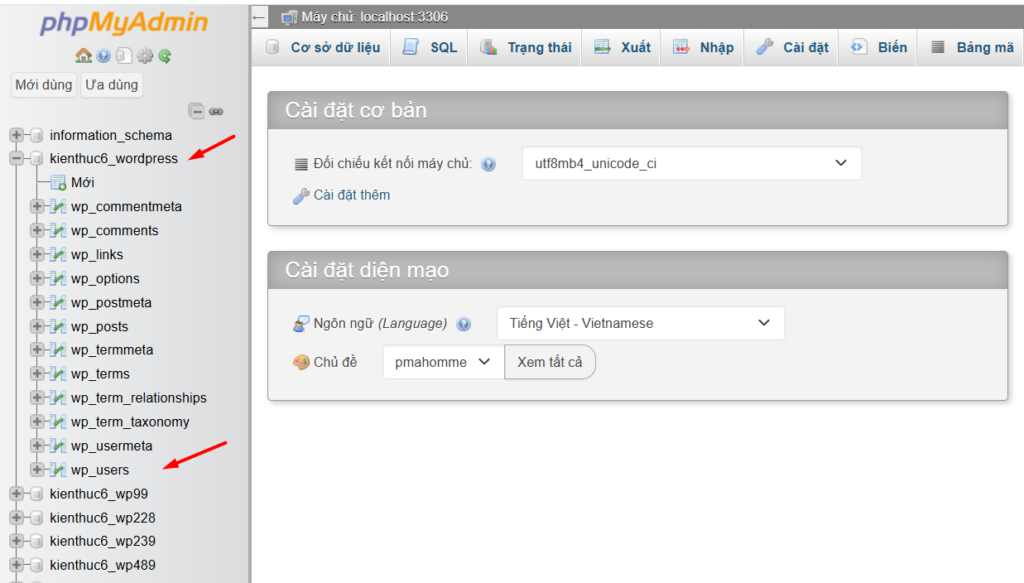Expand the wp_users table node
1024x583 pixels.
click(37, 469)
